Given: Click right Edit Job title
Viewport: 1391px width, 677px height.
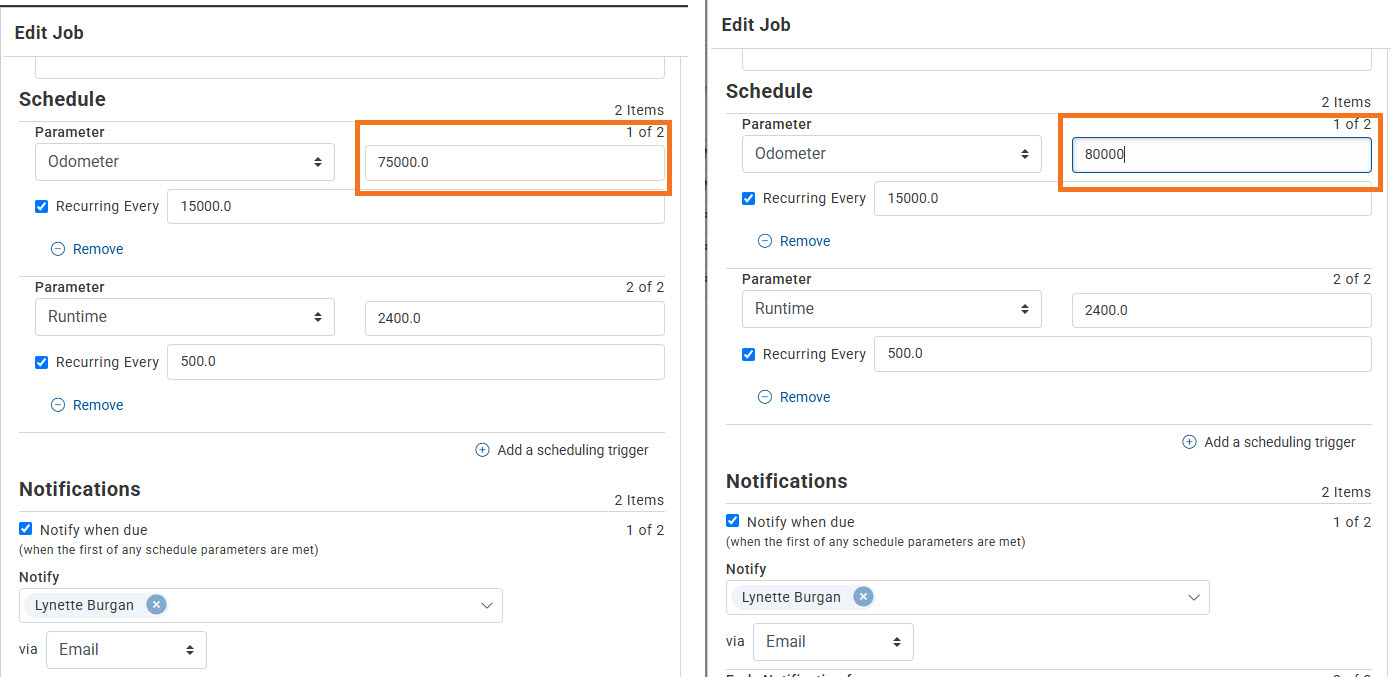Looking at the screenshot, I should click(x=756, y=25).
